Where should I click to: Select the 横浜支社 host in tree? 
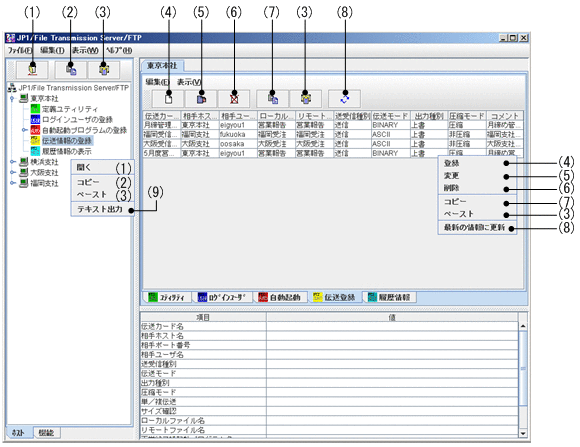coord(39,162)
